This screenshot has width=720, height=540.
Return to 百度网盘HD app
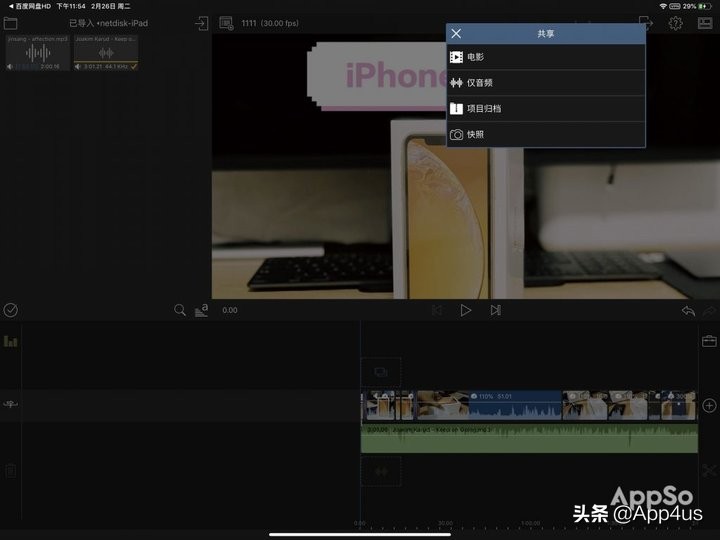click(29, 6)
